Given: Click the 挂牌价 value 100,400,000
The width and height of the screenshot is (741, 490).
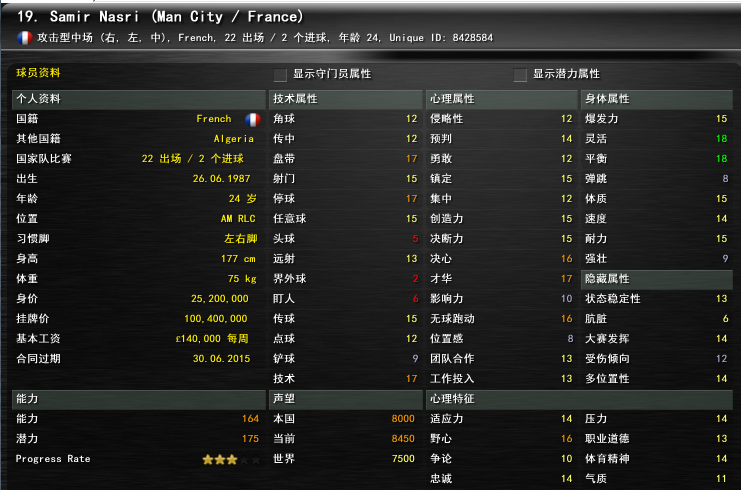Looking at the screenshot, I should pyautogui.click(x=216, y=319).
